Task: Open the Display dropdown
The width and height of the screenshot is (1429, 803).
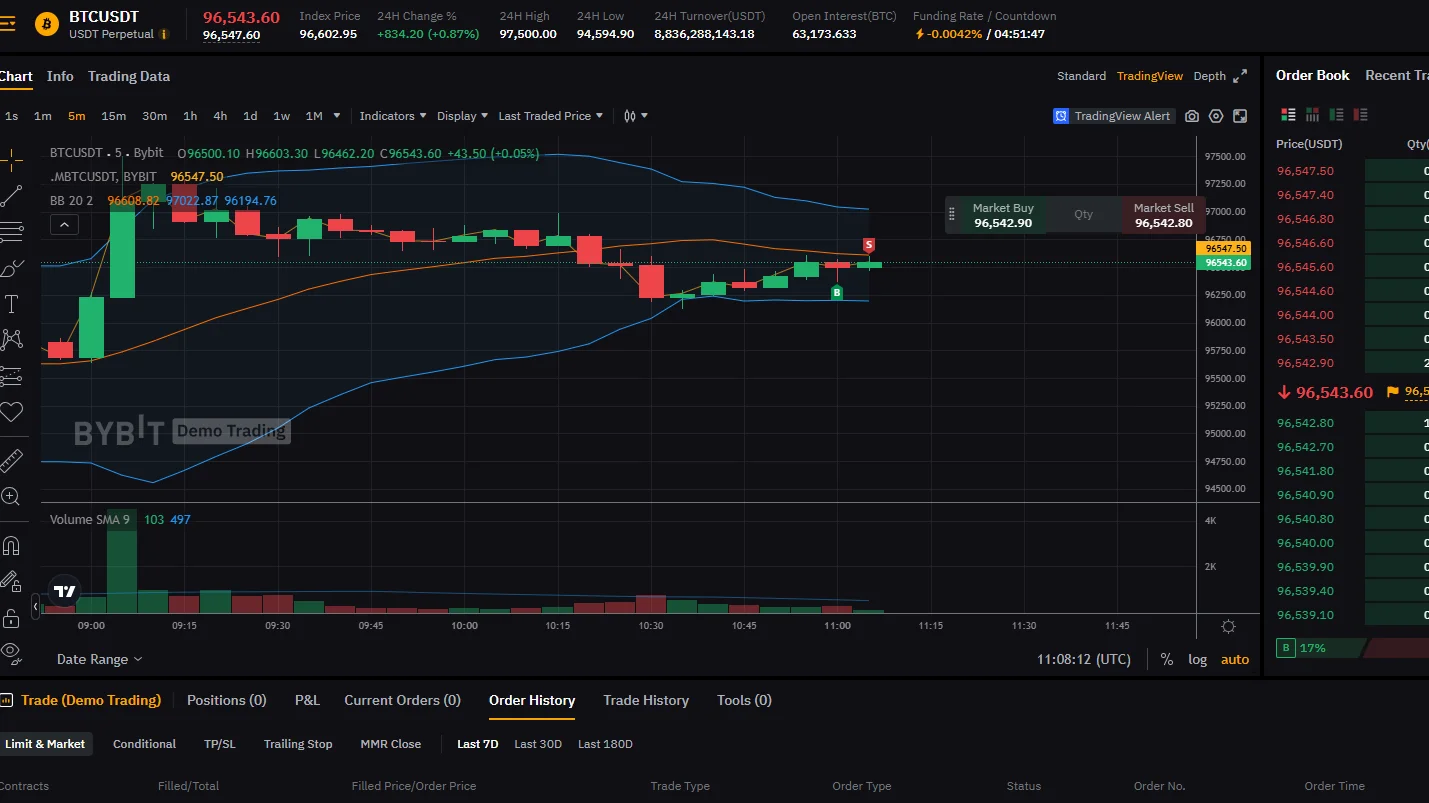Action: click(x=462, y=116)
